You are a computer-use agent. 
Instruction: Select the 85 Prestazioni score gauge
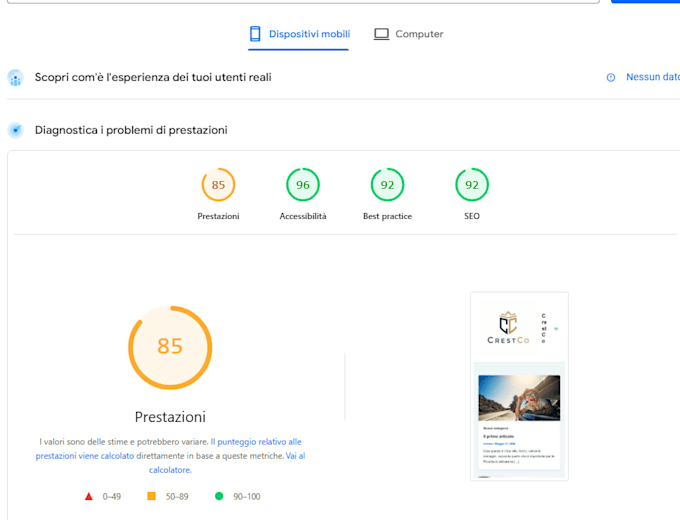[218, 185]
